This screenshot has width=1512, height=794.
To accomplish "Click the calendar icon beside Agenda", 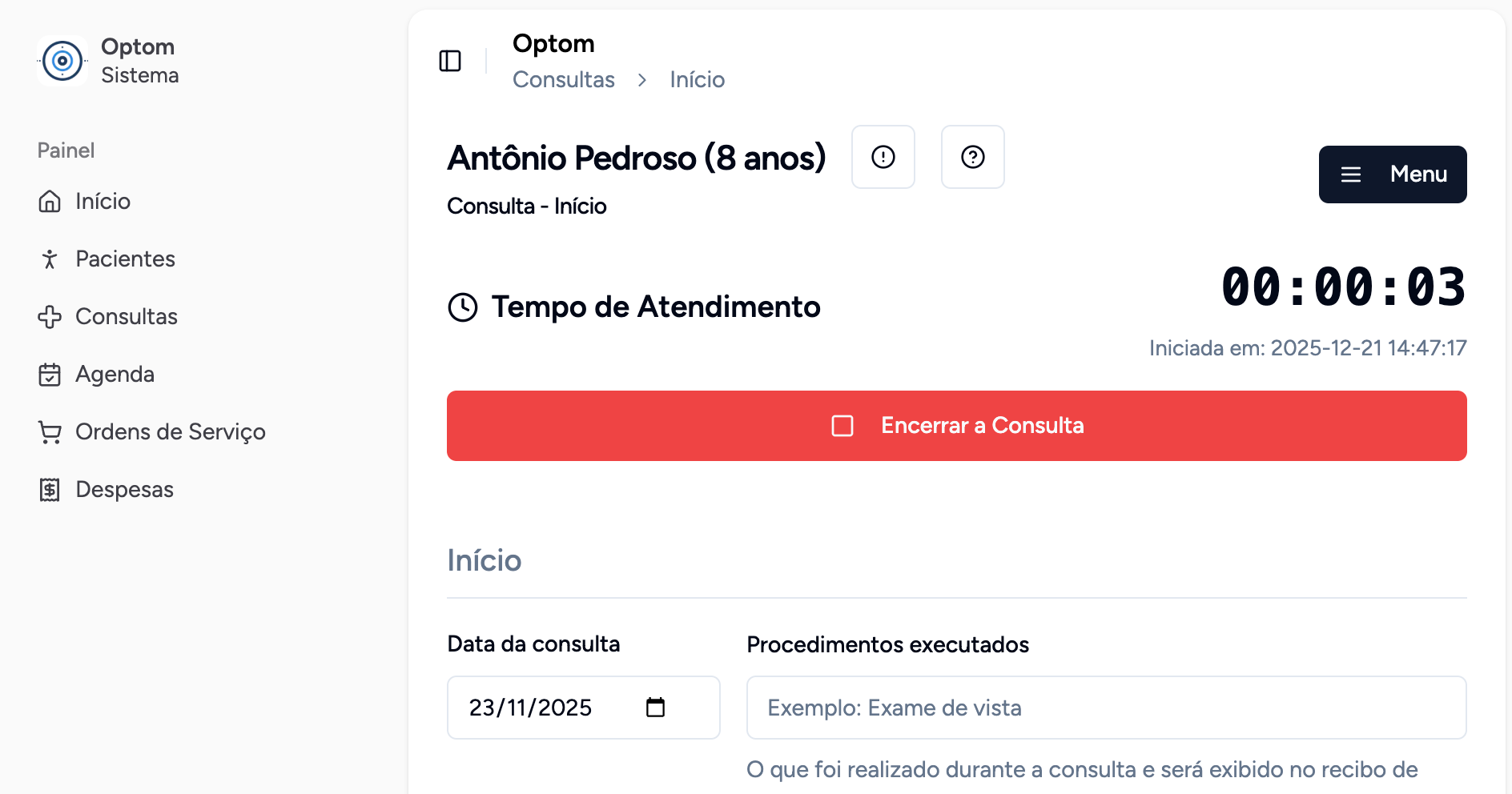I will click(x=50, y=375).
